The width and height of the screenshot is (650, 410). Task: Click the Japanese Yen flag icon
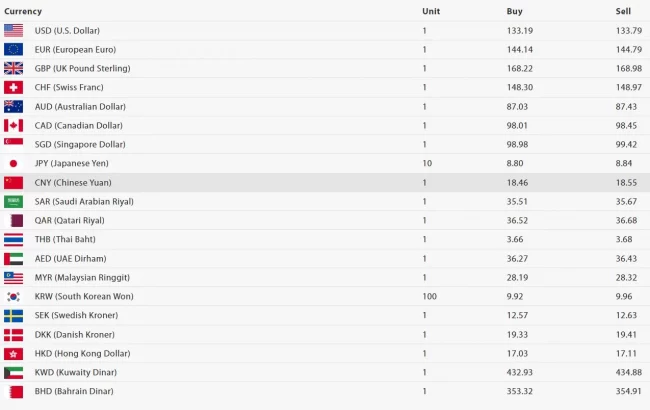coord(14,163)
